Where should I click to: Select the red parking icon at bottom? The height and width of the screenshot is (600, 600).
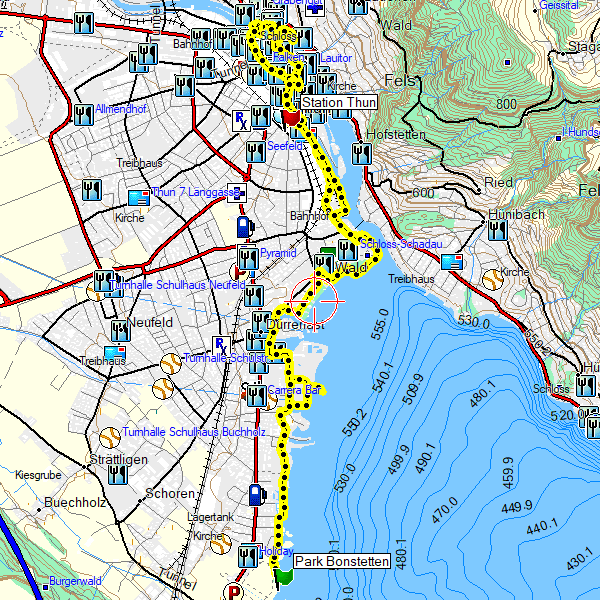click(238, 592)
